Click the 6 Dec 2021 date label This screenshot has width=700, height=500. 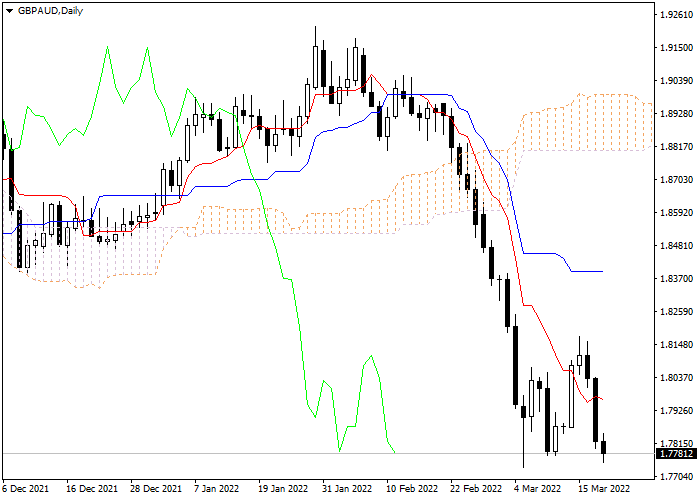[x=25, y=489]
